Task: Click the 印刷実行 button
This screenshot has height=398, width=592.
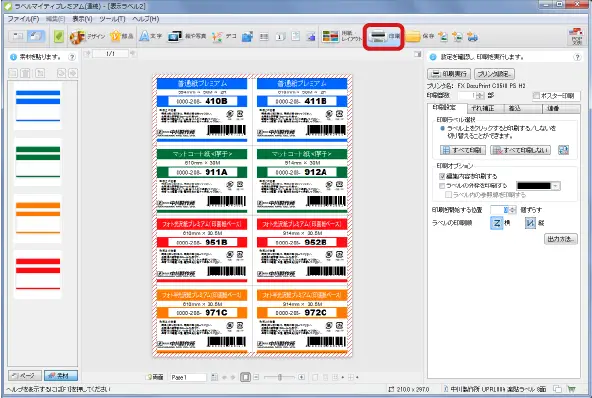Action: [x=449, y=74]
